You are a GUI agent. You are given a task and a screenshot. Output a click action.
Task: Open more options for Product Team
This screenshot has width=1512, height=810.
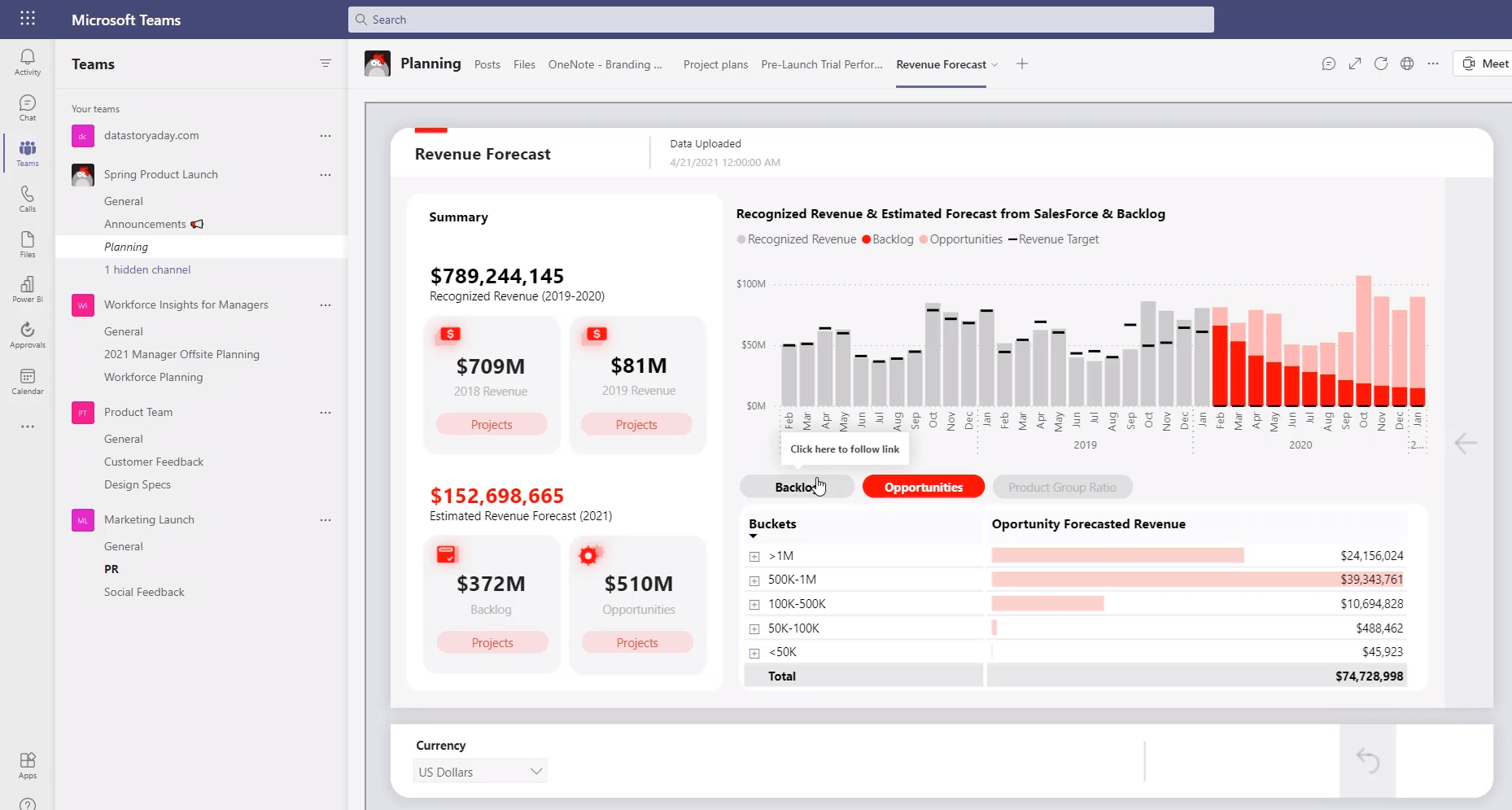click(x=326, y=413)
